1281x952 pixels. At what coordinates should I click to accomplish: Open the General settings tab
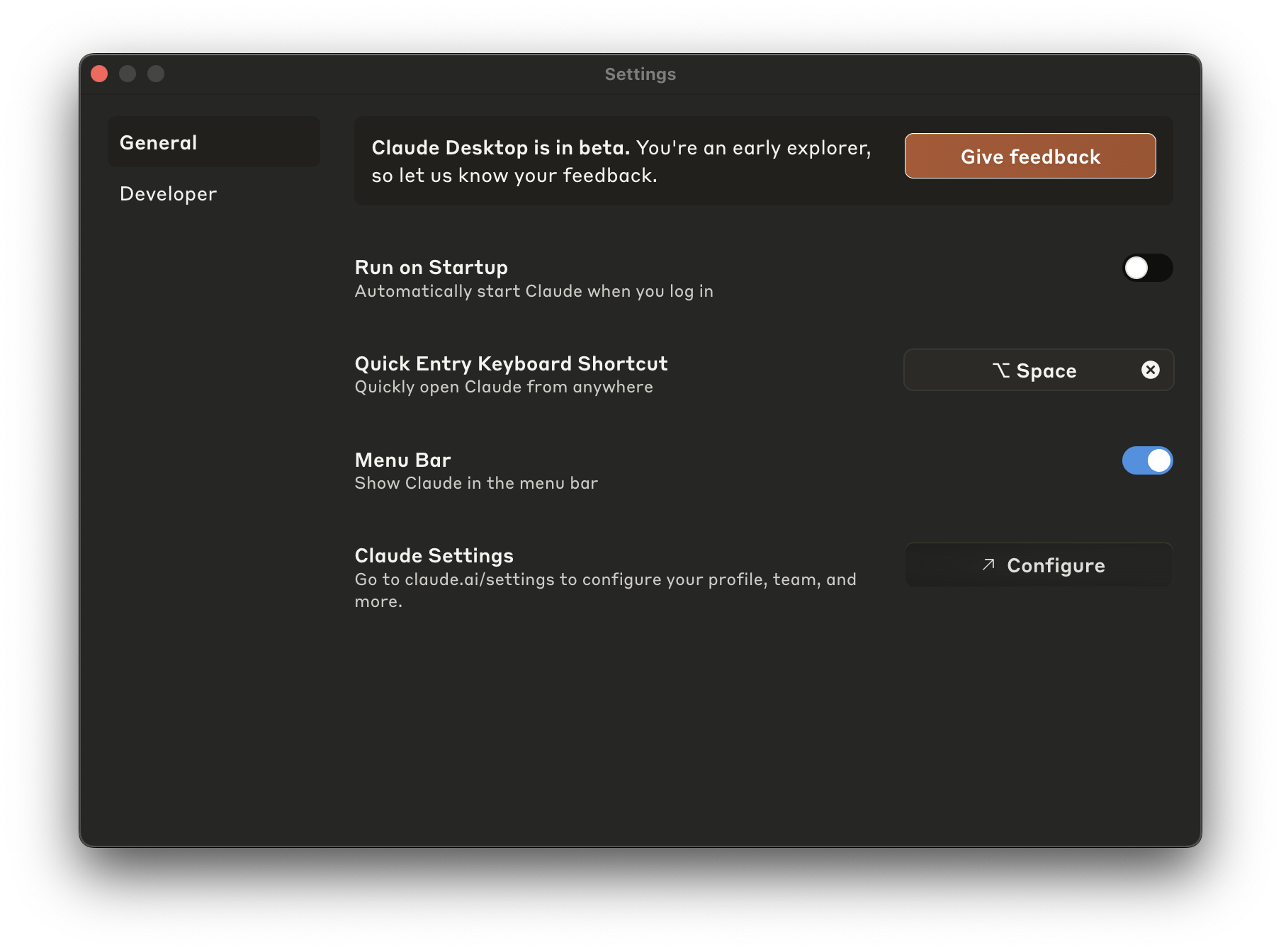tap(214, 142)
